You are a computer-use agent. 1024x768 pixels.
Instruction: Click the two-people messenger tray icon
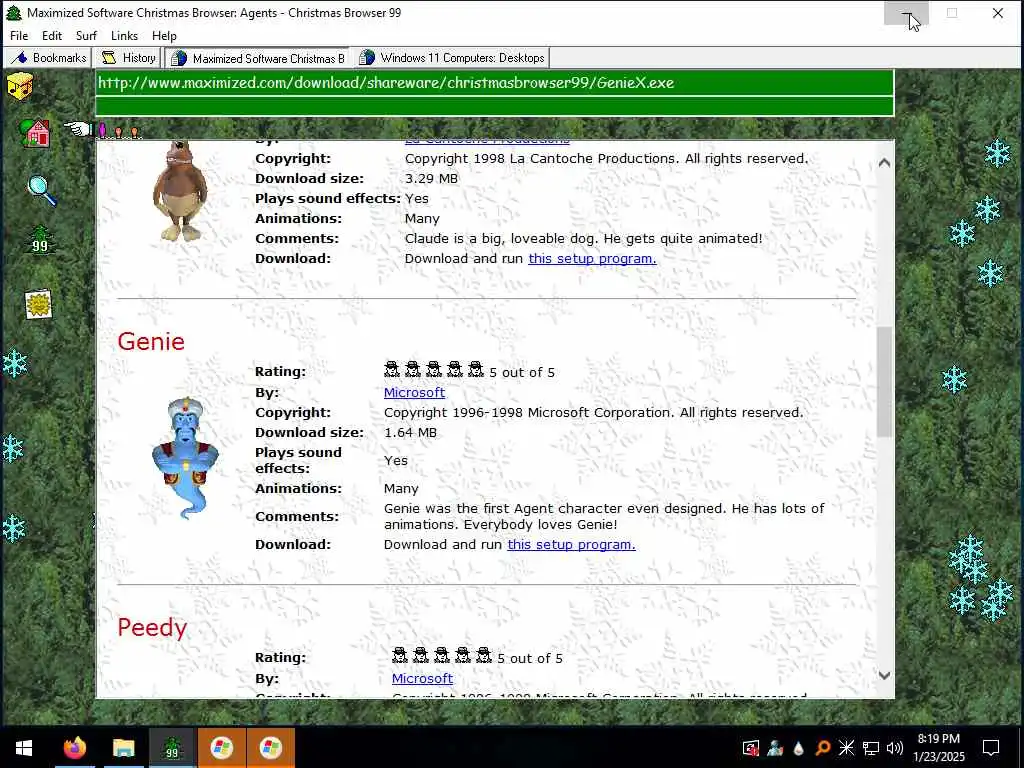pyautogui.click(x=775, y=748)
